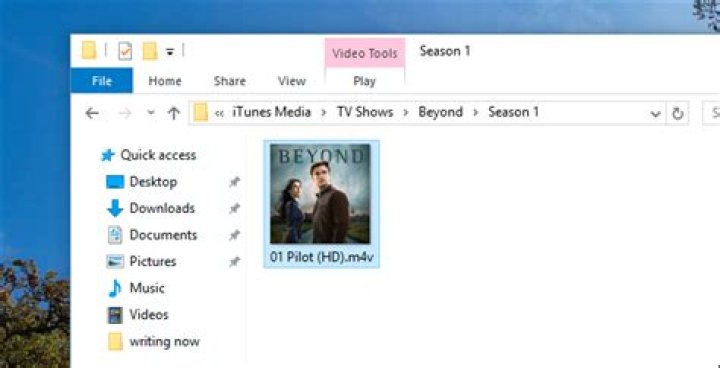The image size is (720, 368).
Task: Click the Properties checkmark quick-access icon
Action: click(125, 51)
